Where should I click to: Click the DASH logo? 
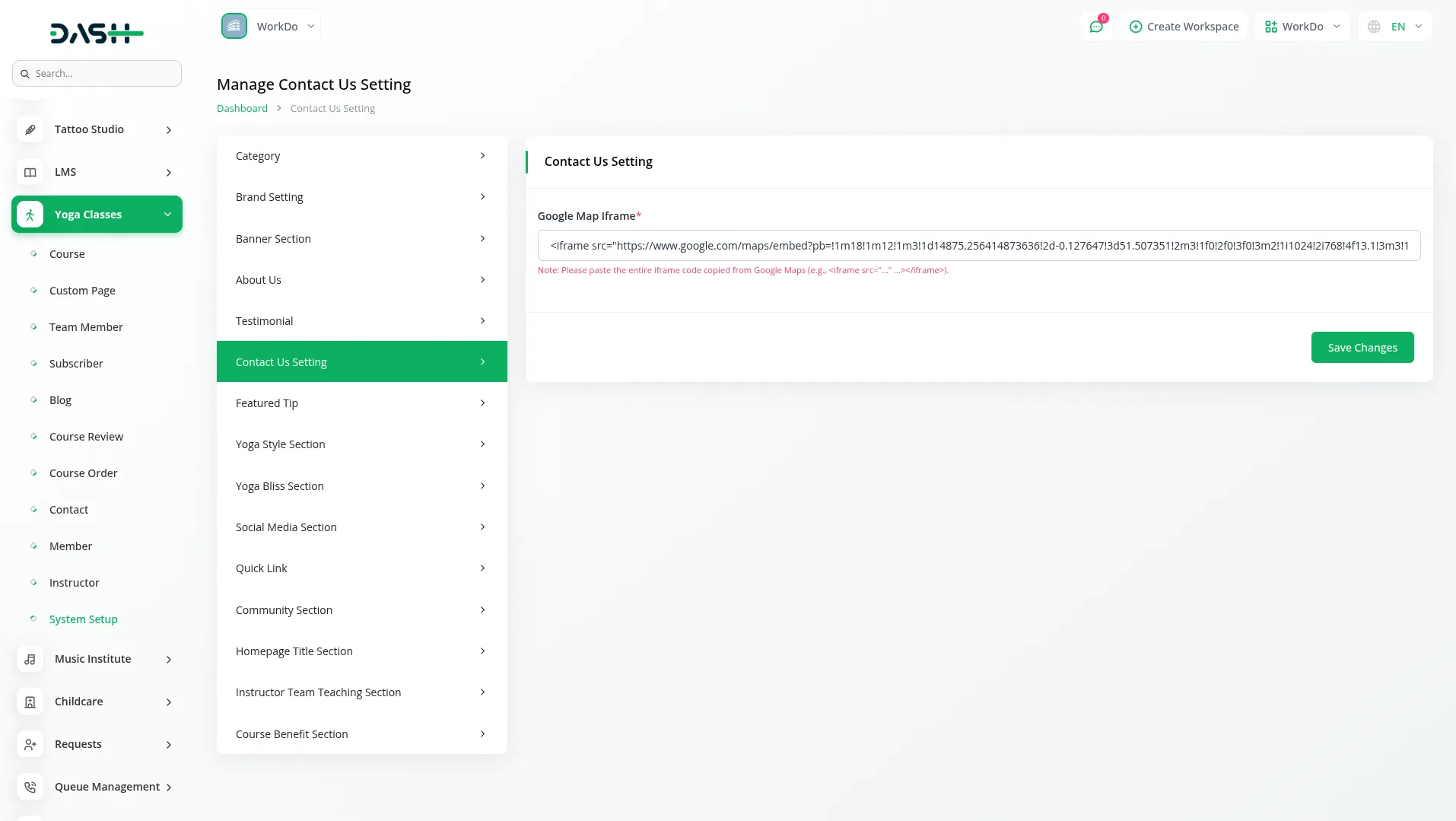coord(97,33)
